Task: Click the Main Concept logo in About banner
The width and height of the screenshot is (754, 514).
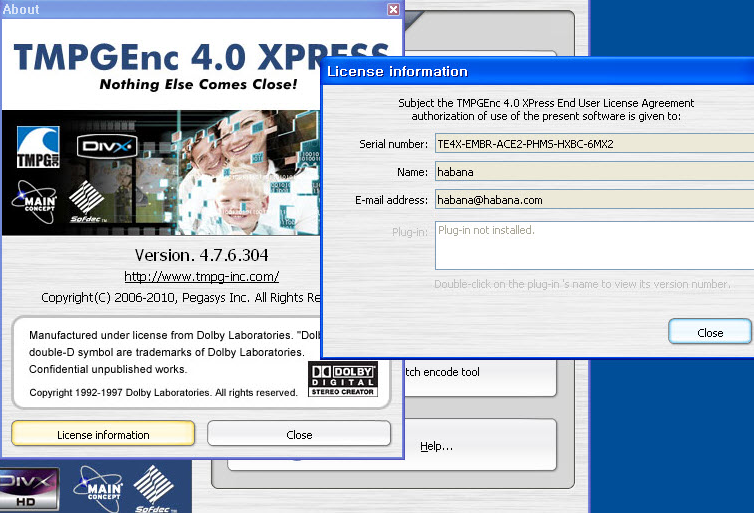Action: pyautogui.click(x=33, y=200)
